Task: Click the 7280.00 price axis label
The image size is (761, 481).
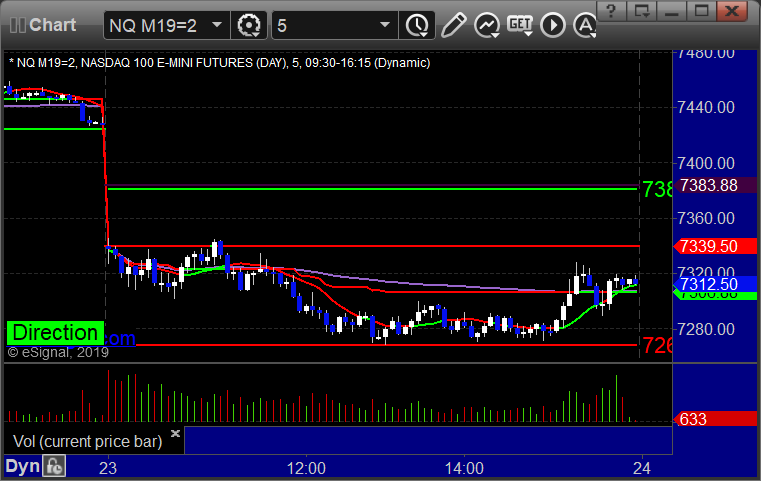Action: click(x=706, y=330)
